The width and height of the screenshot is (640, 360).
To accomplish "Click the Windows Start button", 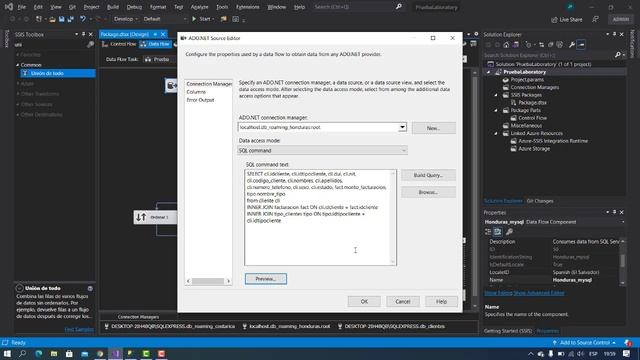I will (x=7, y=354).
